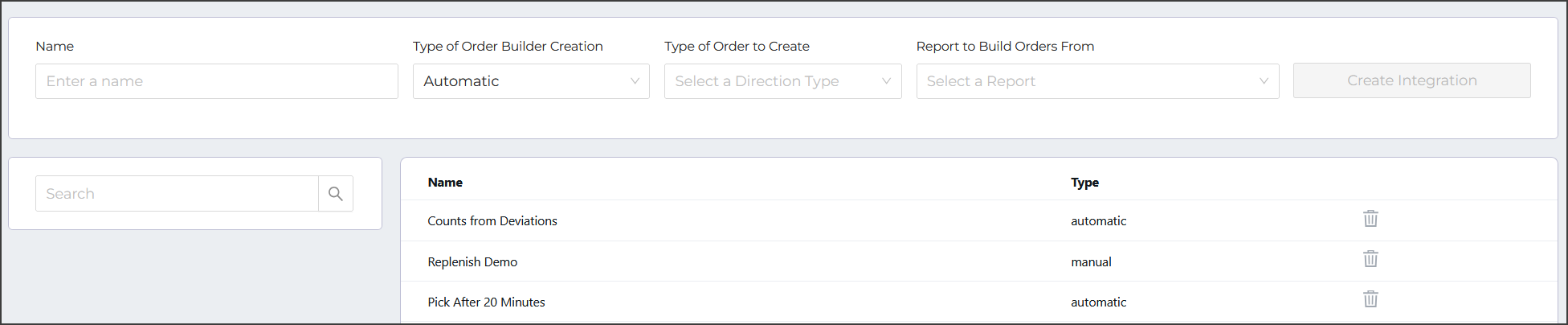
Task: Open the Counts from Deviations entry
Action: coord(492,221)
